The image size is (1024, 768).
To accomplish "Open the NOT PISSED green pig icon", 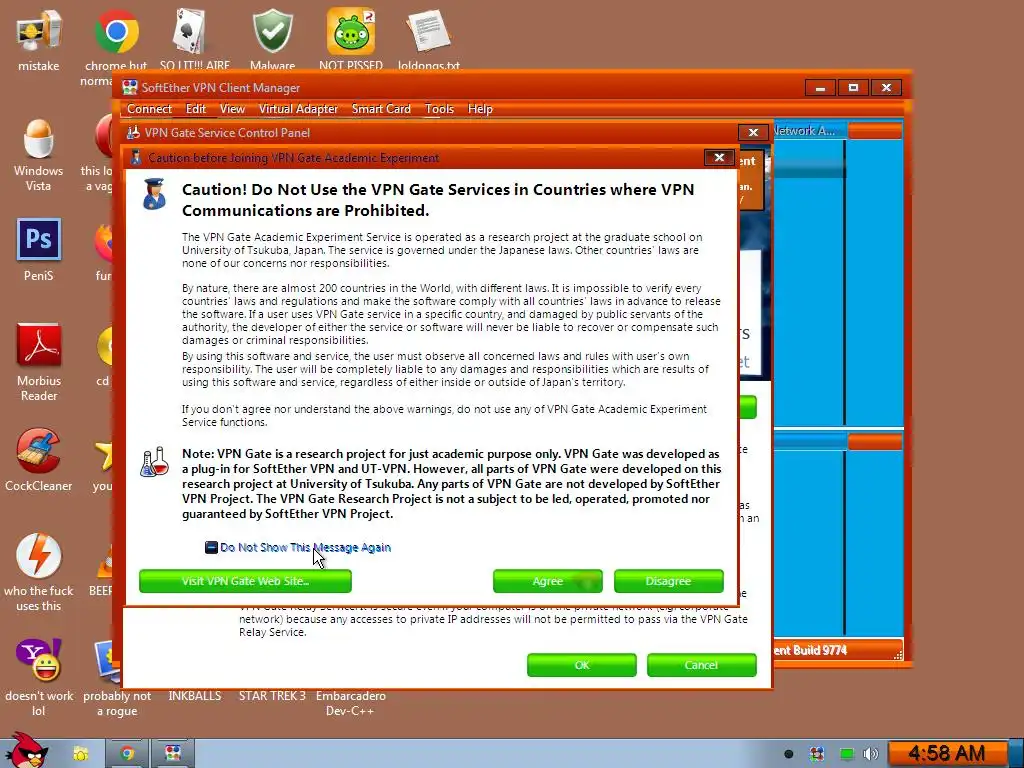I will coord(351,31).
